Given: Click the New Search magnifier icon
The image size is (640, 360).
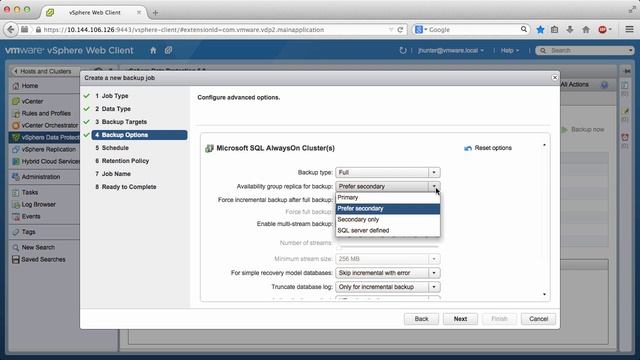Looking at the screenshot, I should (16, 247).
